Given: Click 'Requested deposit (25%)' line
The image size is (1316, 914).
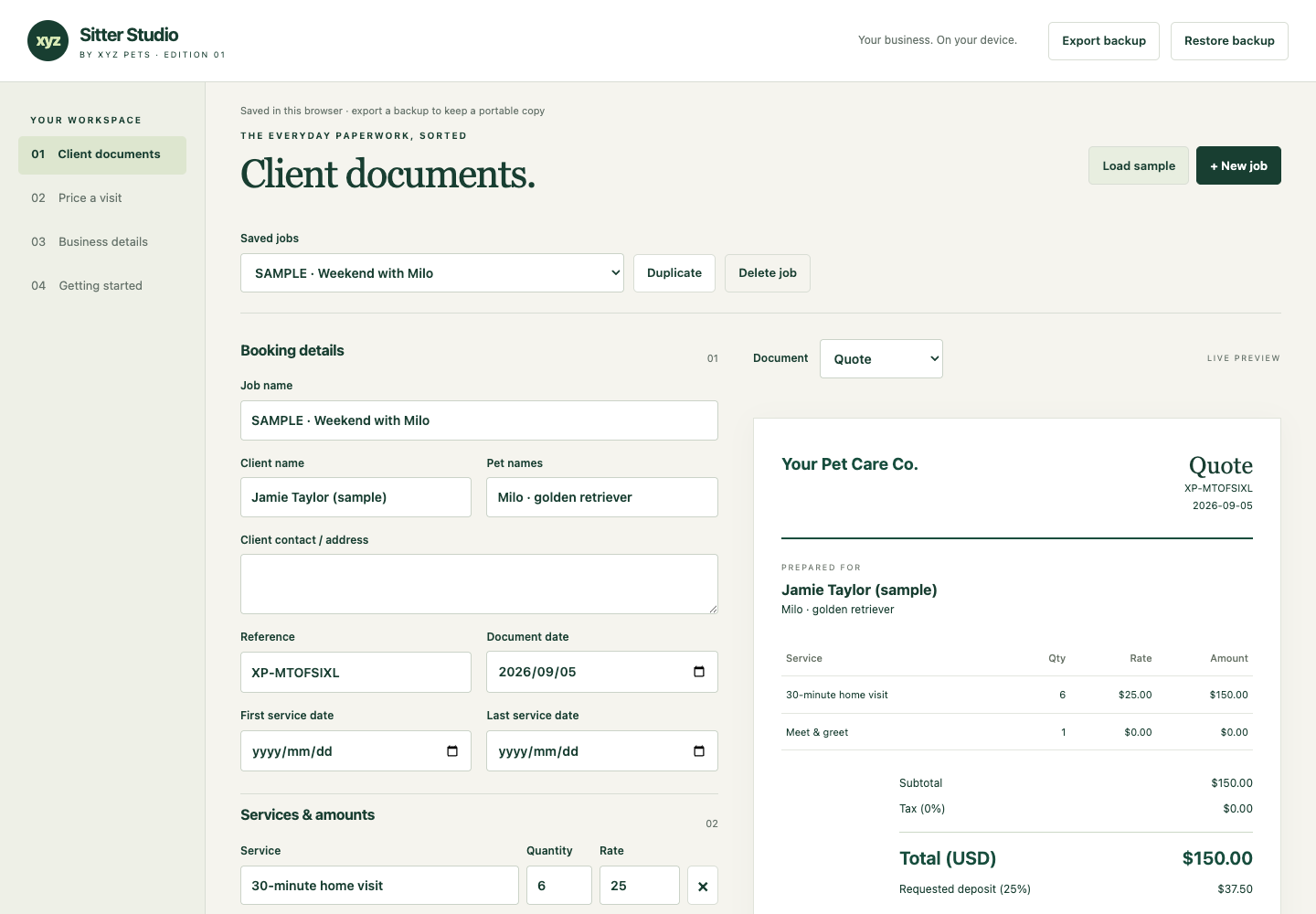Looking at the screenshot, I should click(1076, 889).
